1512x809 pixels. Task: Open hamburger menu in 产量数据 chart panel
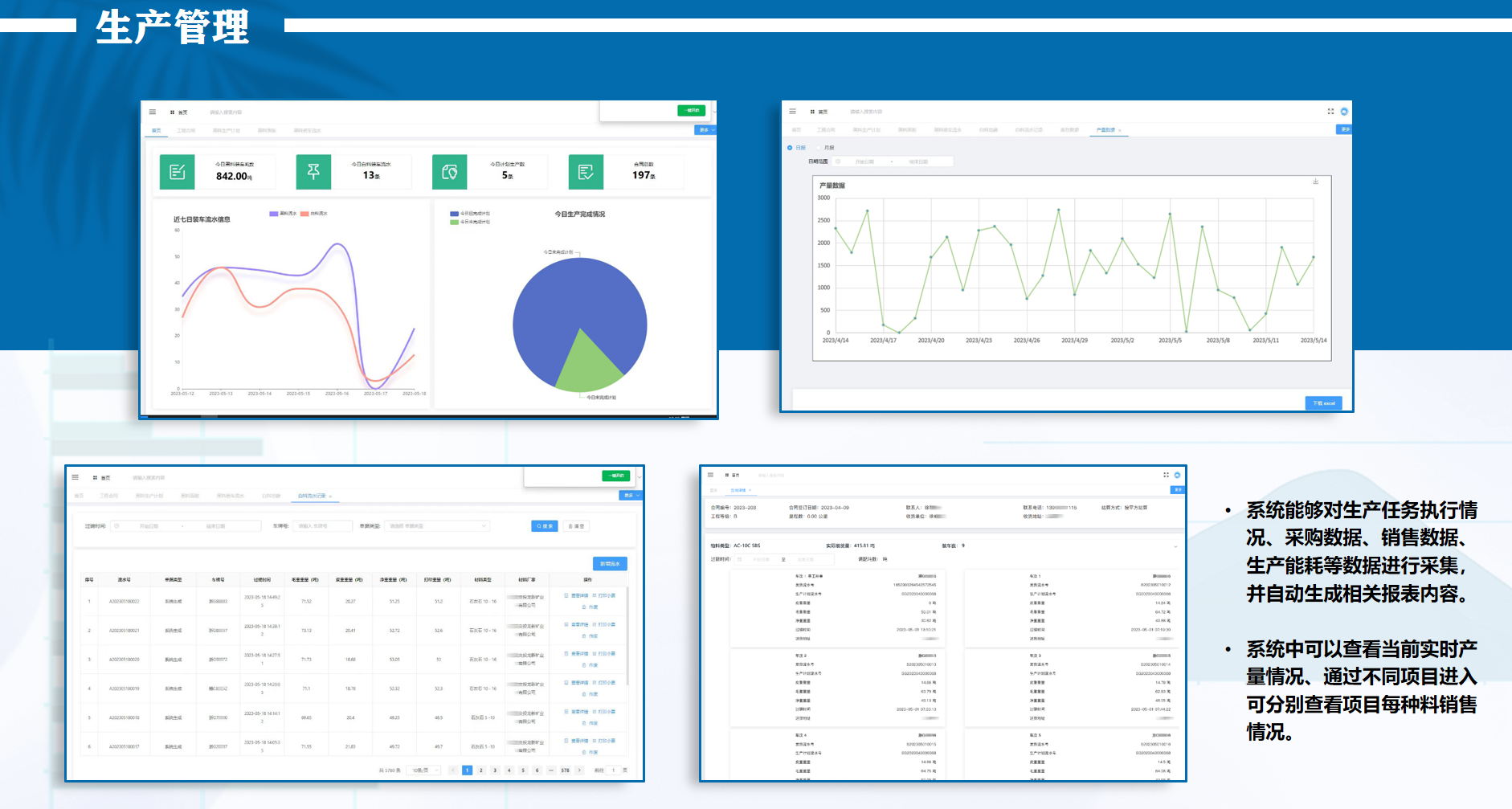[793, 111]
